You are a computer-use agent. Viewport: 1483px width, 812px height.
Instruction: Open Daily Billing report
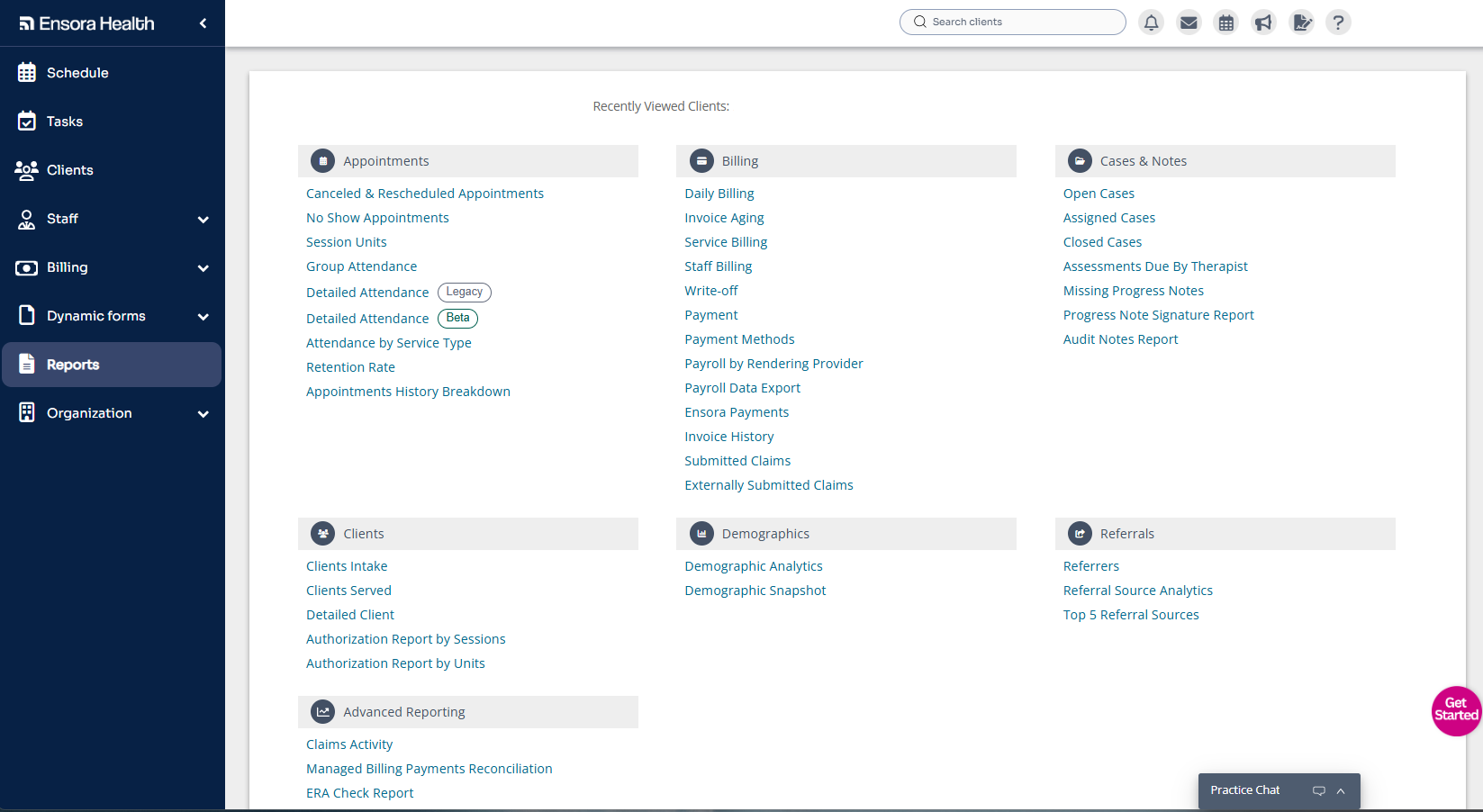719,194
